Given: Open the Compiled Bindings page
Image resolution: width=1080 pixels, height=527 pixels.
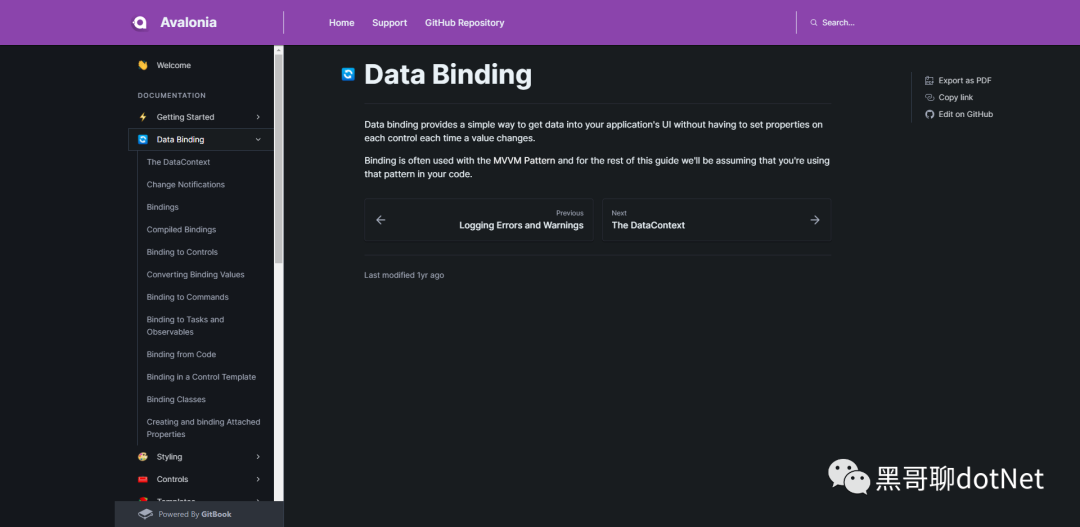Looking at the screenshot, I should pyautogui.click(x=181, y=230).
